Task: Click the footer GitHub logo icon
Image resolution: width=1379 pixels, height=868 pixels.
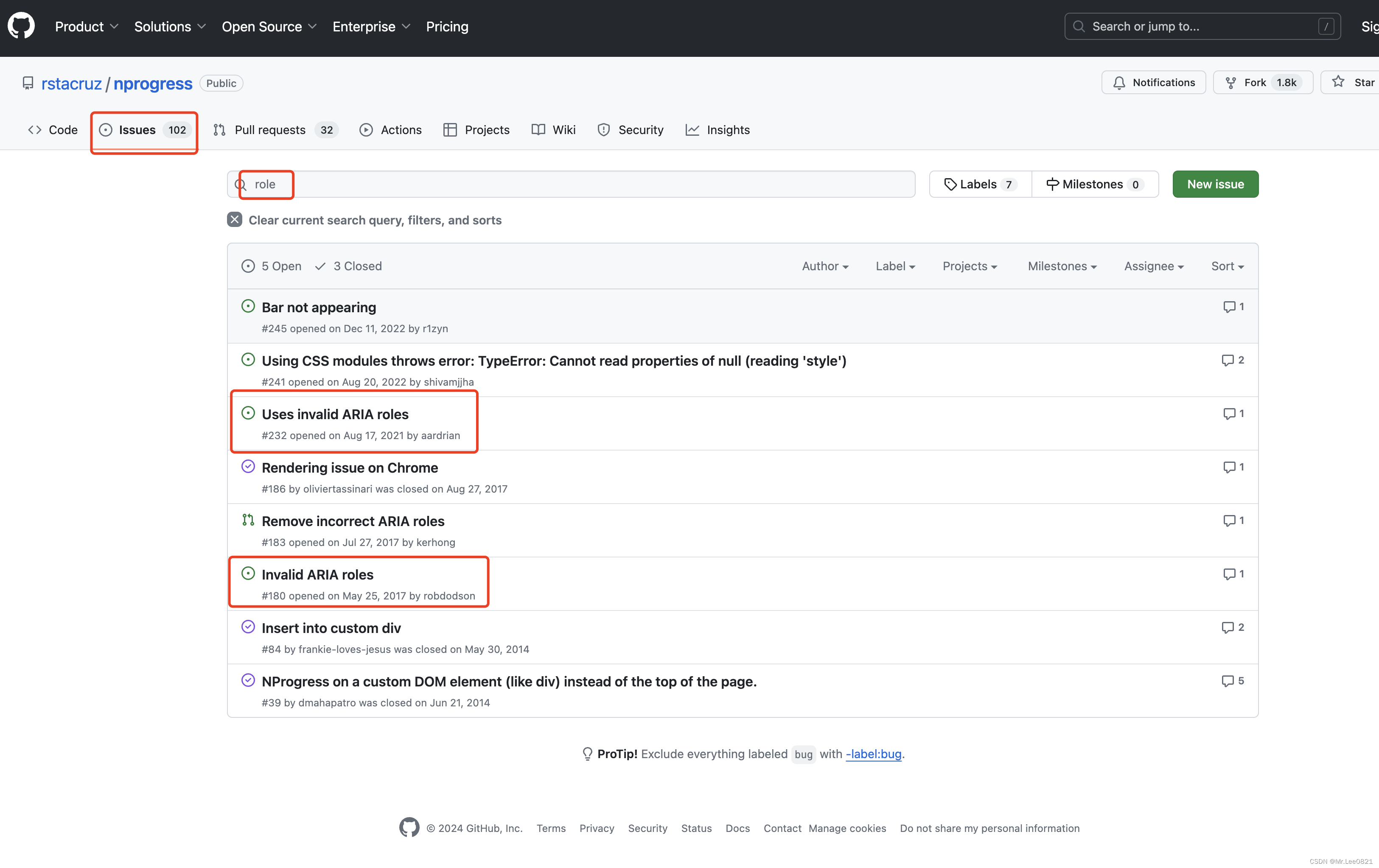Action: tap(409, 827)
